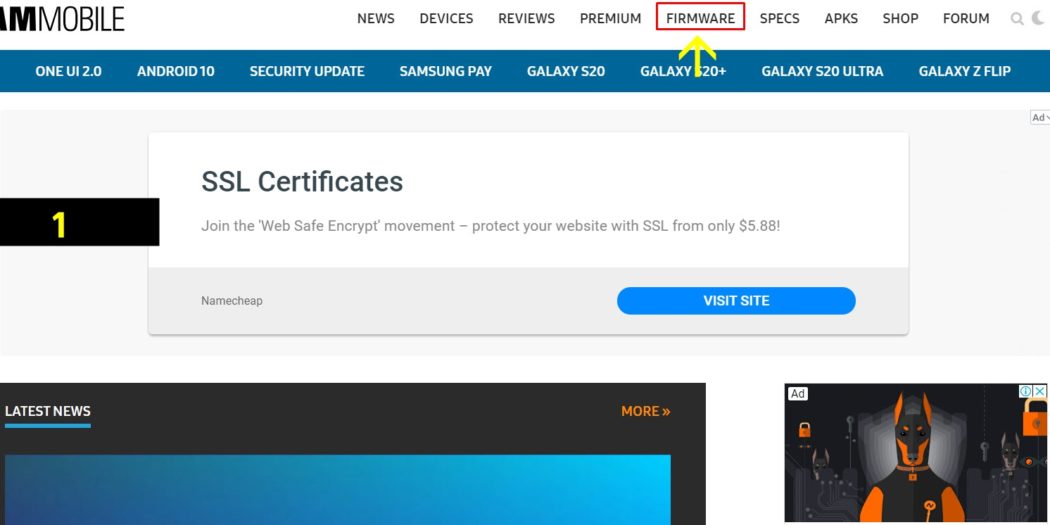The width and height of the screenshot is (1050, 525).
Task: Toggle dark mode moon icon
Action: click(x=1039, y=18)
